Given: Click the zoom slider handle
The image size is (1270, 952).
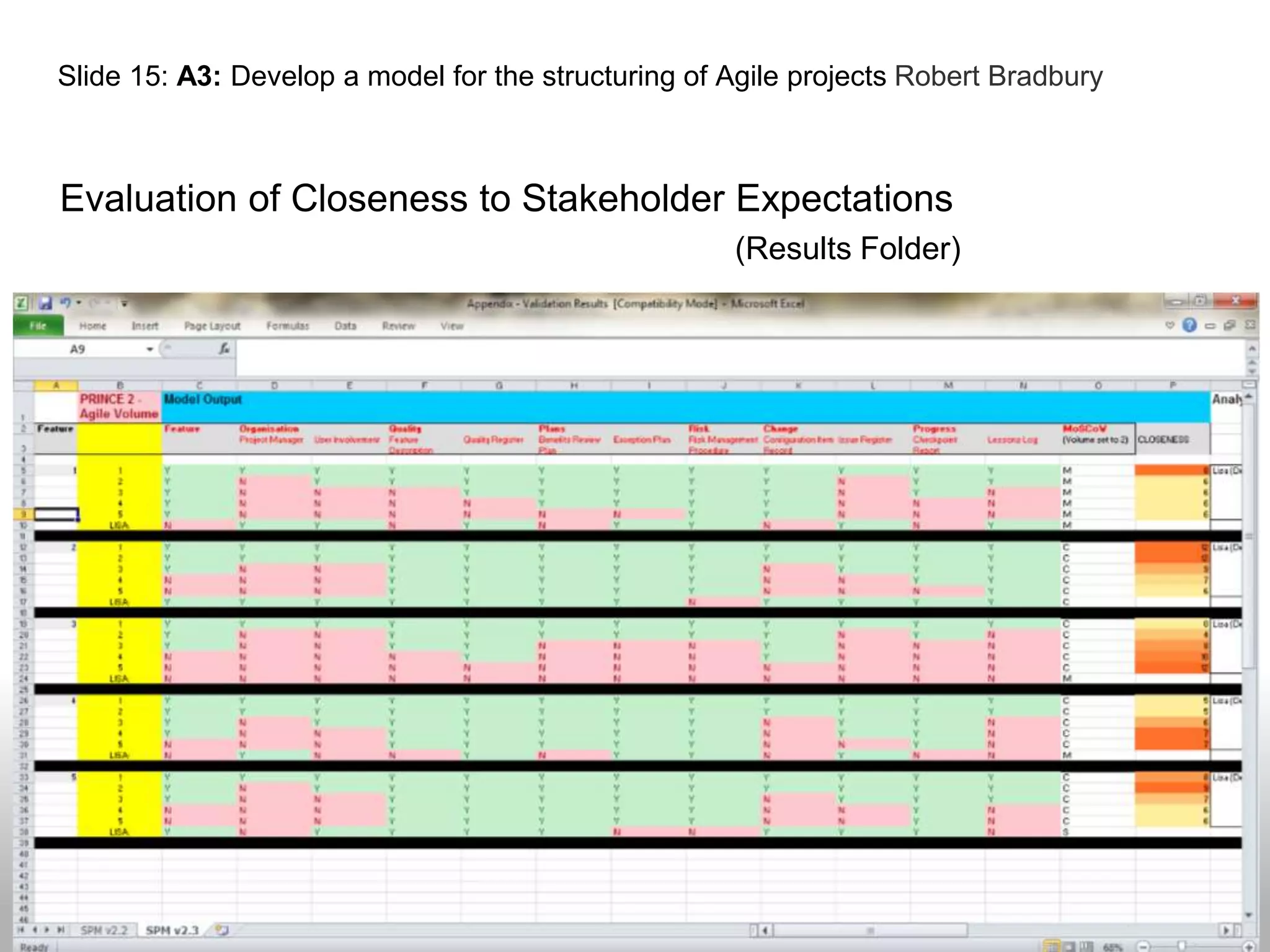Looking at the screenshot, I should tap(1182, 946).
